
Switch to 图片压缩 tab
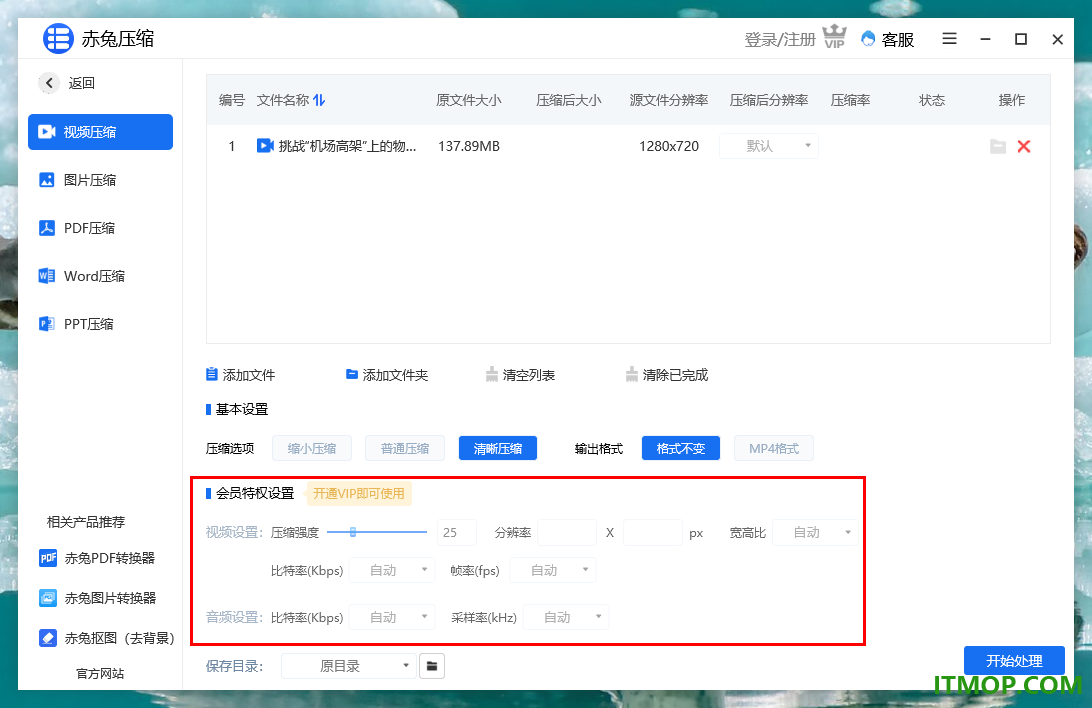coord(77,180)
